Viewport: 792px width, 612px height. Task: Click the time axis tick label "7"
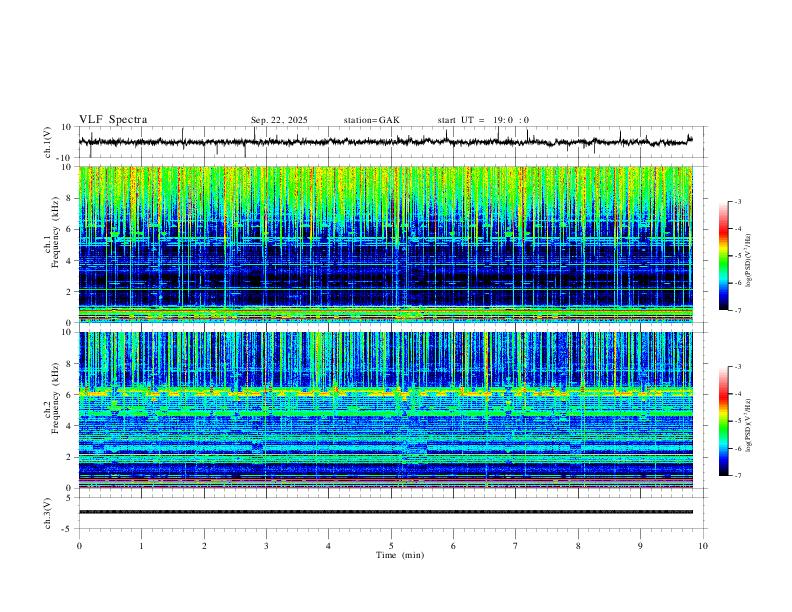coord(516,546)
